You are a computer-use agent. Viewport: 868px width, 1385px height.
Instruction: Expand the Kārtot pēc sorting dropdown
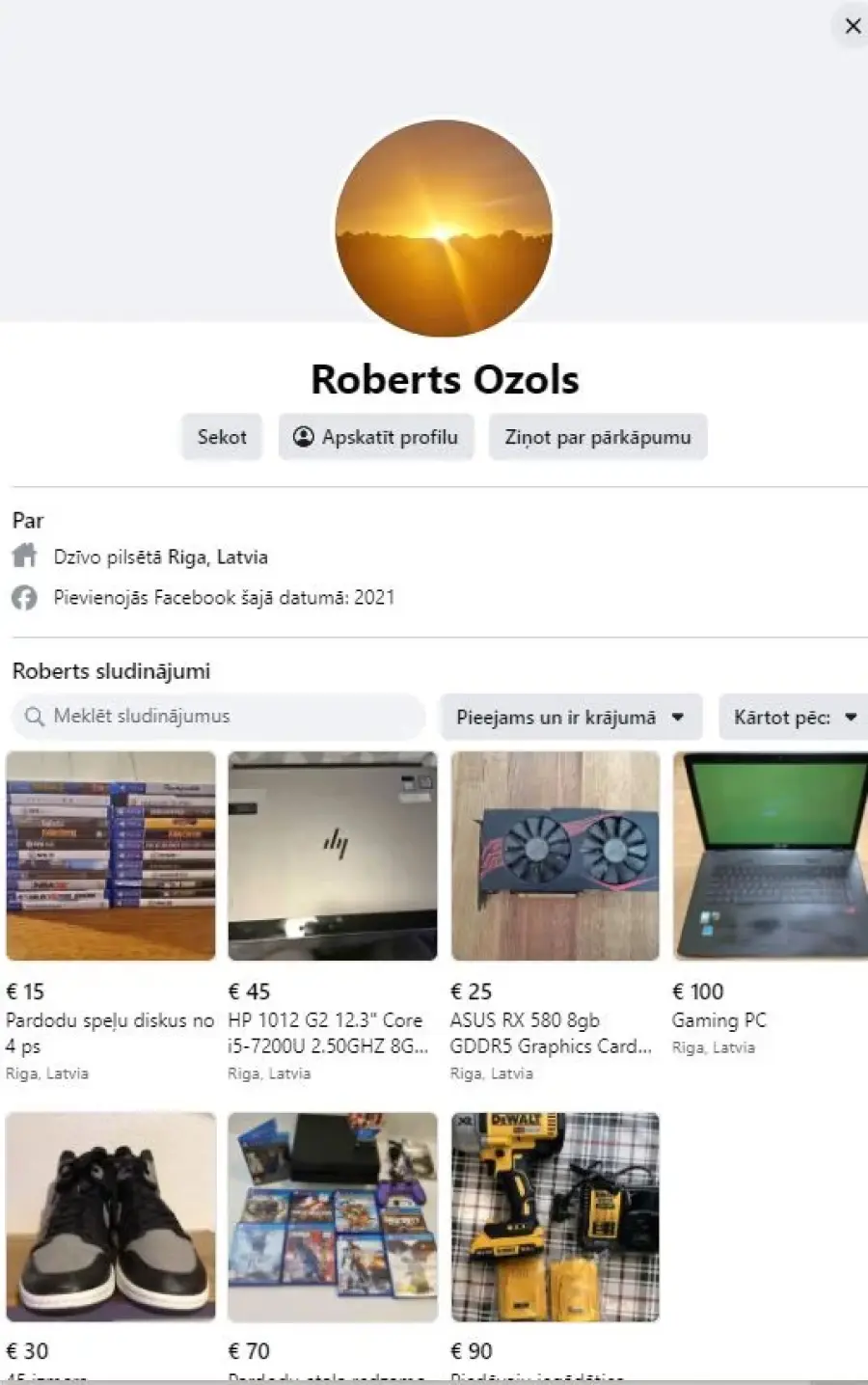(794, 717)
